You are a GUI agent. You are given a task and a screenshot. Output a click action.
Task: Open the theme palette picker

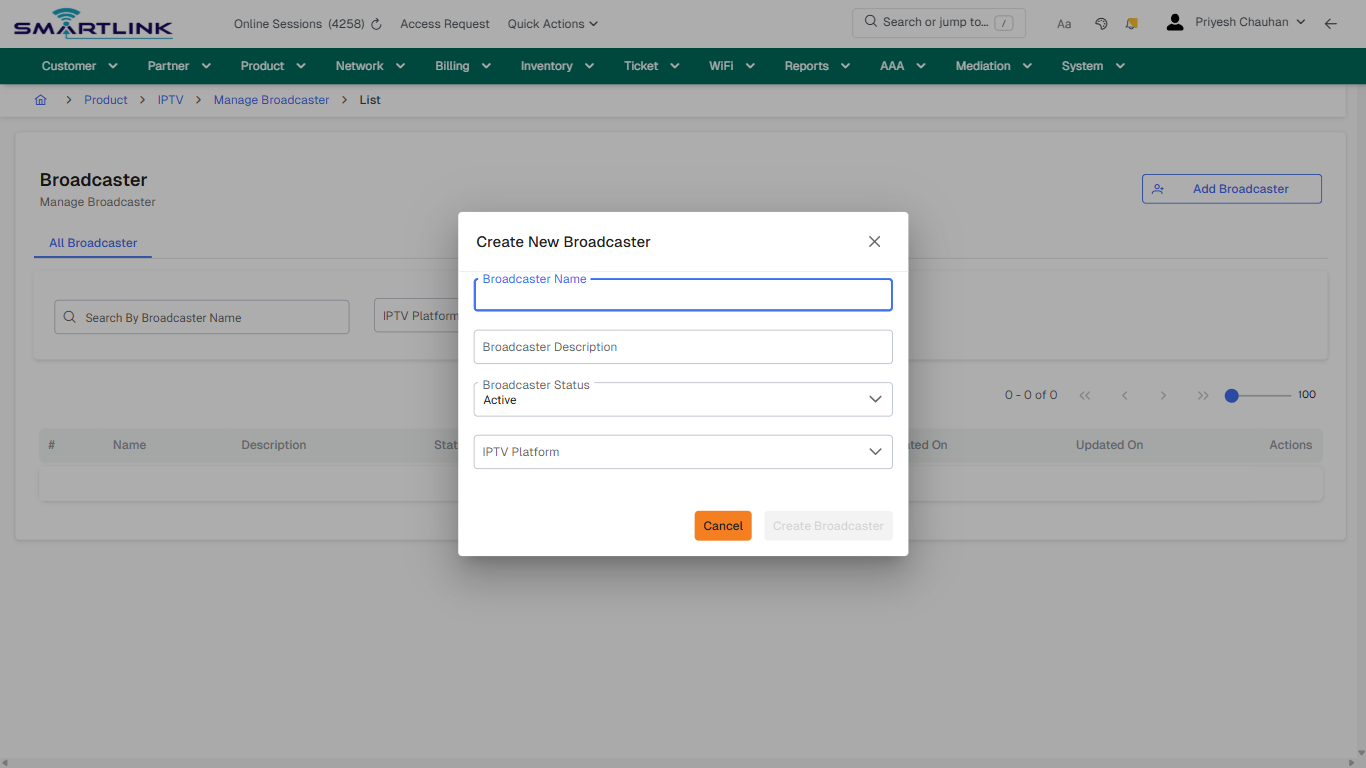1101,23
